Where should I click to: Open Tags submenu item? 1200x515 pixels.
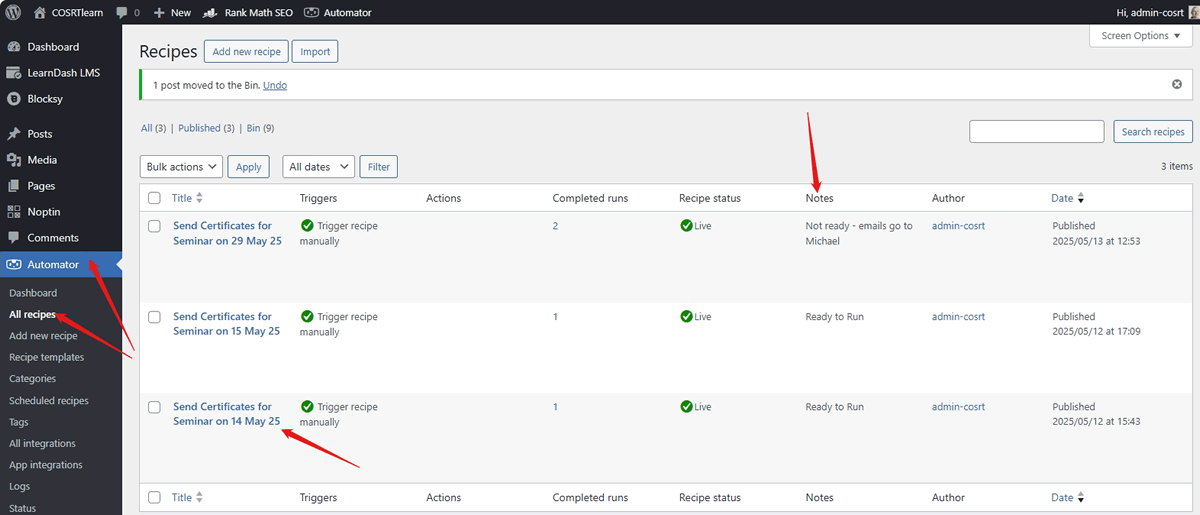[19, 422]
